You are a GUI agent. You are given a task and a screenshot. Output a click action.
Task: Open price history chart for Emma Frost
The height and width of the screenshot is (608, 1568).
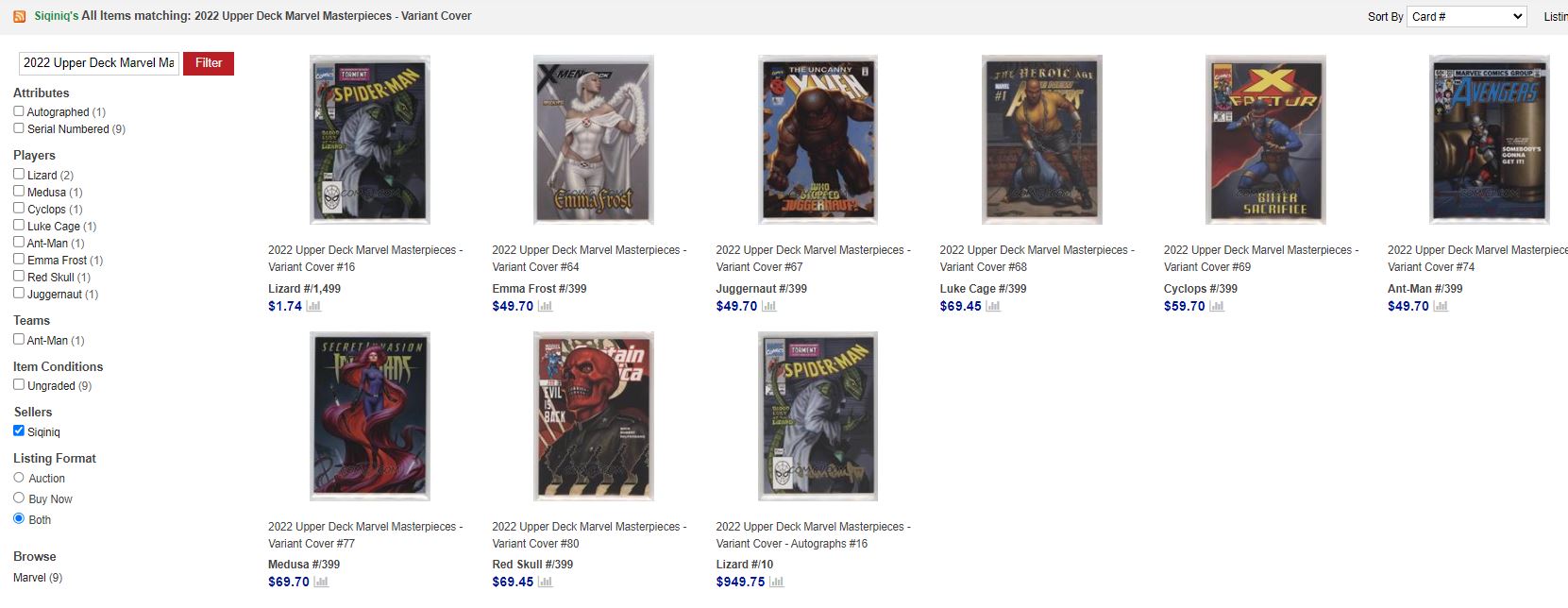tap(545, 306)
